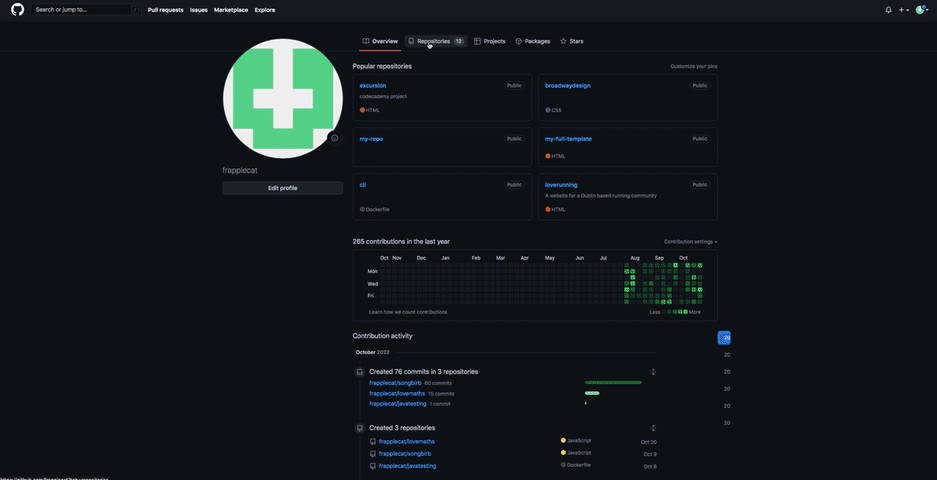Open the notifications bell
The image size is (937, 480).
[x=888, y=10]
